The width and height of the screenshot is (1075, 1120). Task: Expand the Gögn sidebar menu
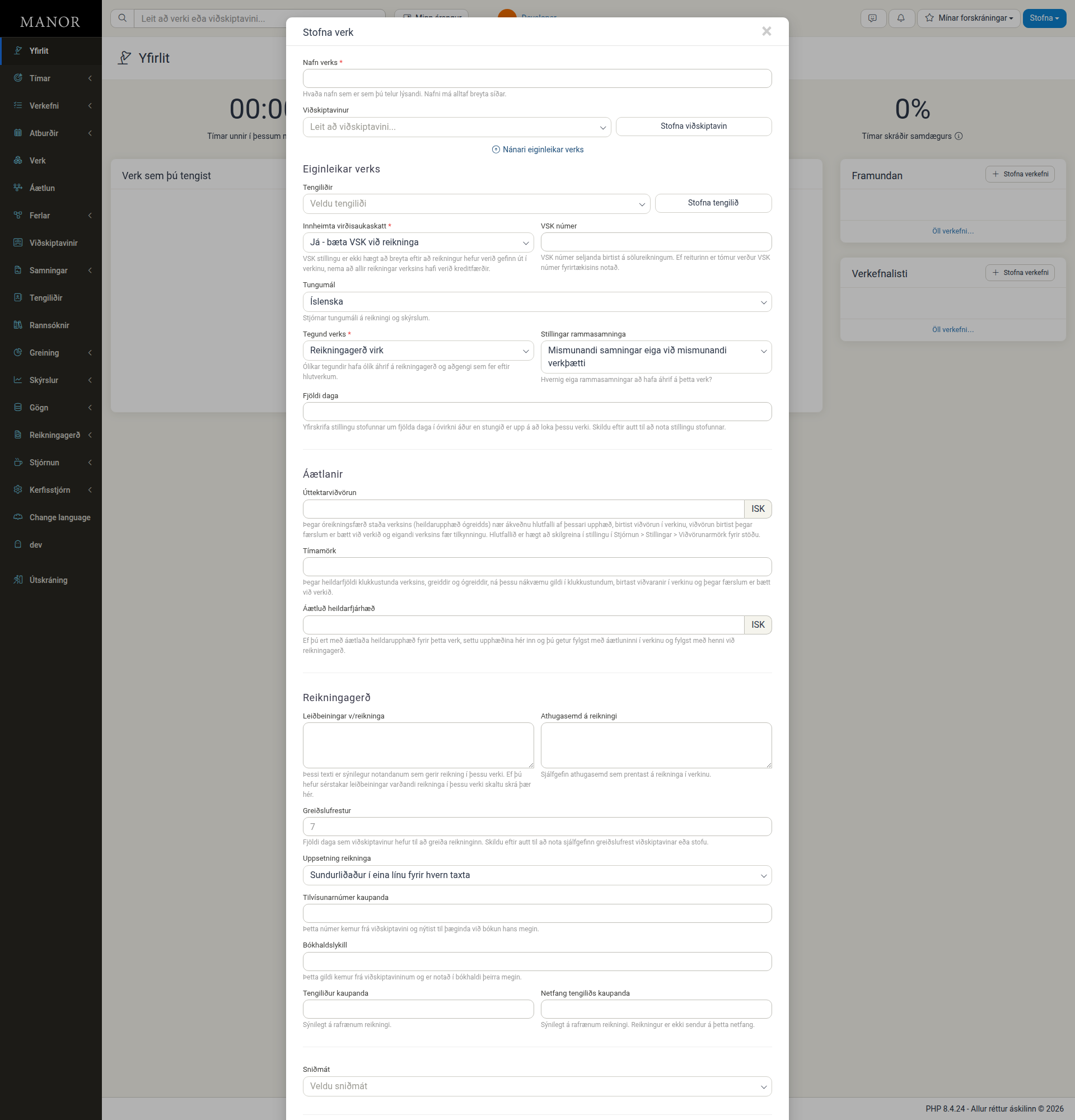pyautogui.click(x=51, y=408)
